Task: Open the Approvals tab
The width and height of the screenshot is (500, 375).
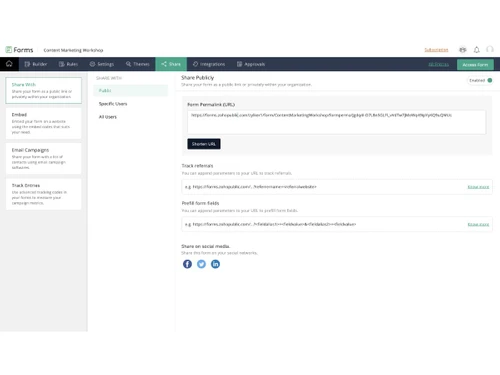Action: [251, 64]
